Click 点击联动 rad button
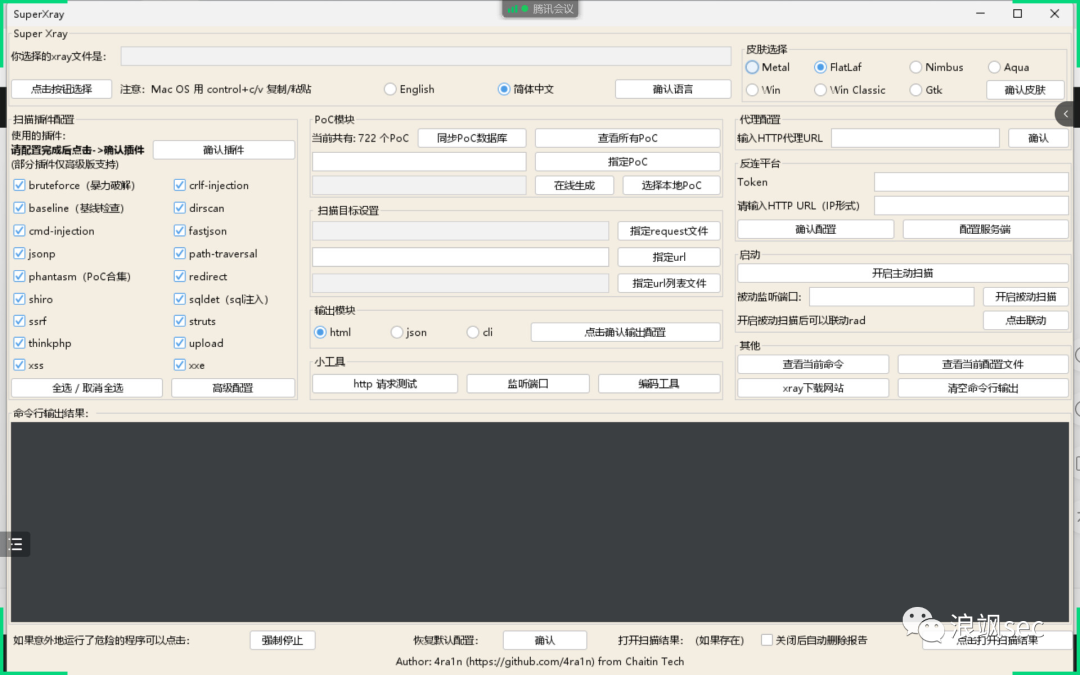The image size is (1080, 675). click(x=1026, y=320)
